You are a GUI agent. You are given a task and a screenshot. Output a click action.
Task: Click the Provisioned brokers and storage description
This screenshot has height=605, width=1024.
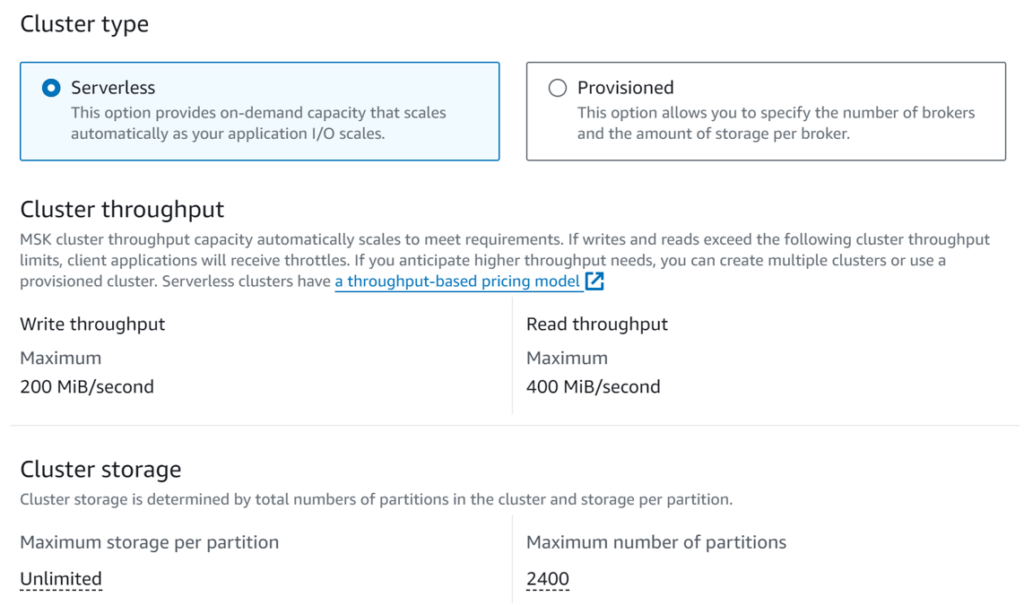click(x=776, y=123)
